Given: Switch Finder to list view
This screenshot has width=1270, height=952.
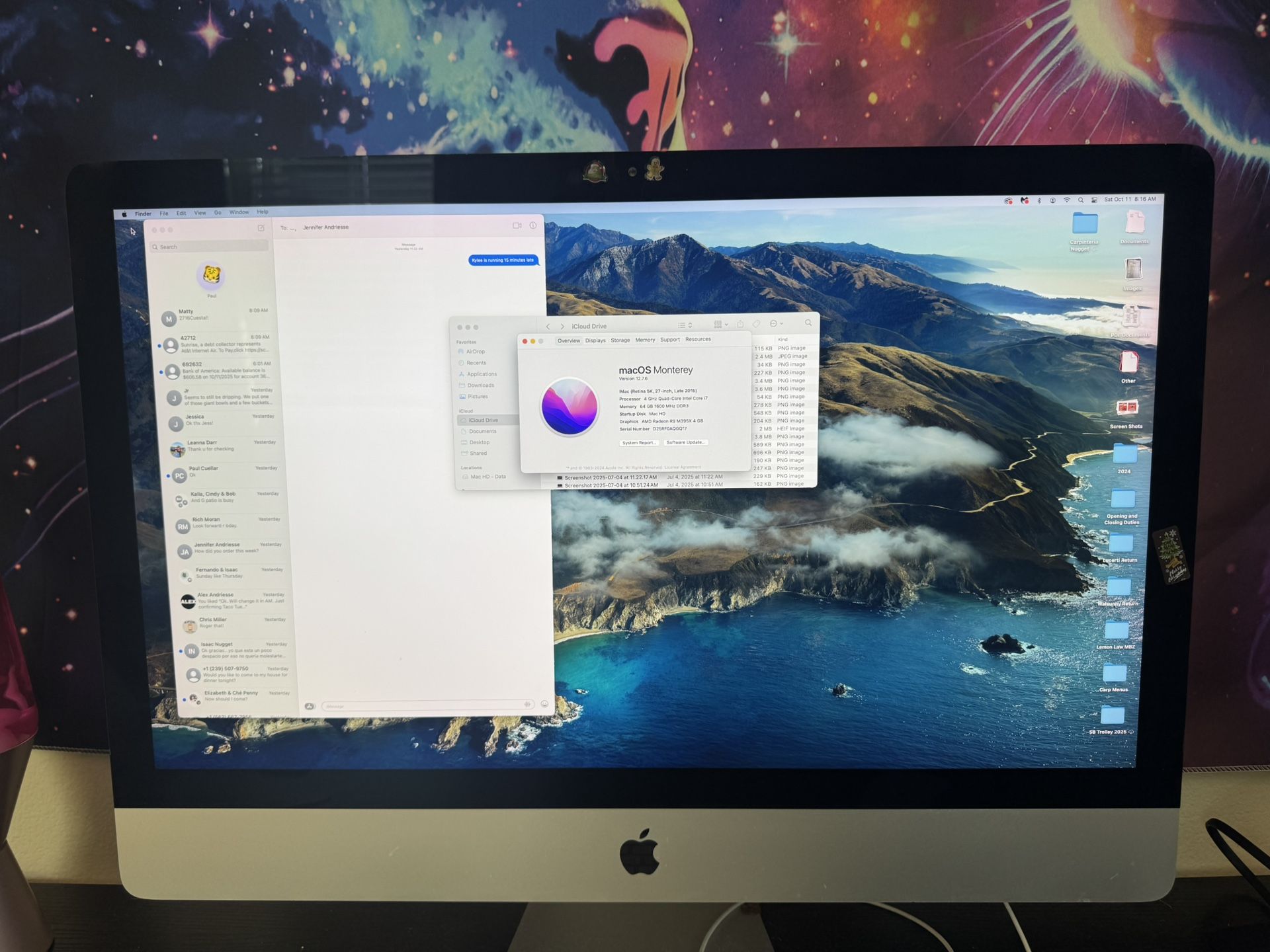Looking at the screenshot, I should click(x=680, y=325).
